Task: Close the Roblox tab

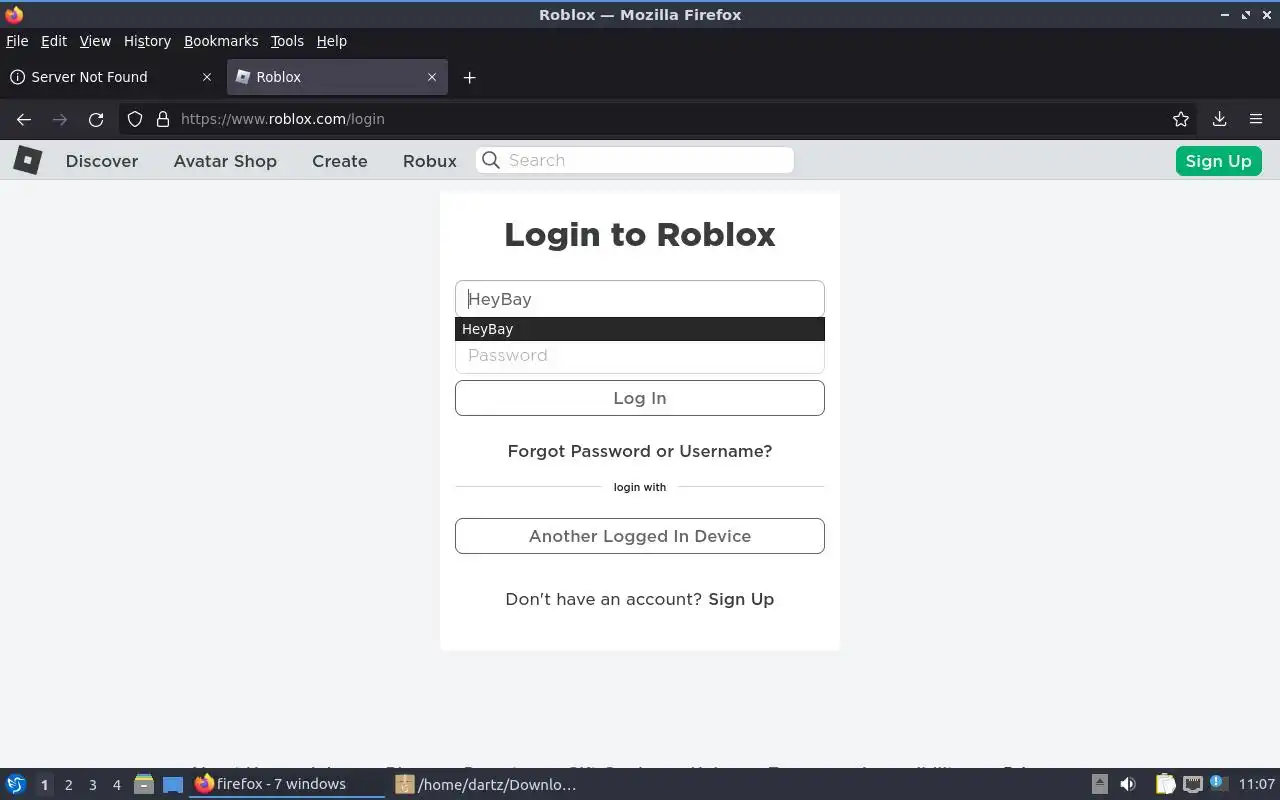Action: pyautogui.click(x=432, y=77)
